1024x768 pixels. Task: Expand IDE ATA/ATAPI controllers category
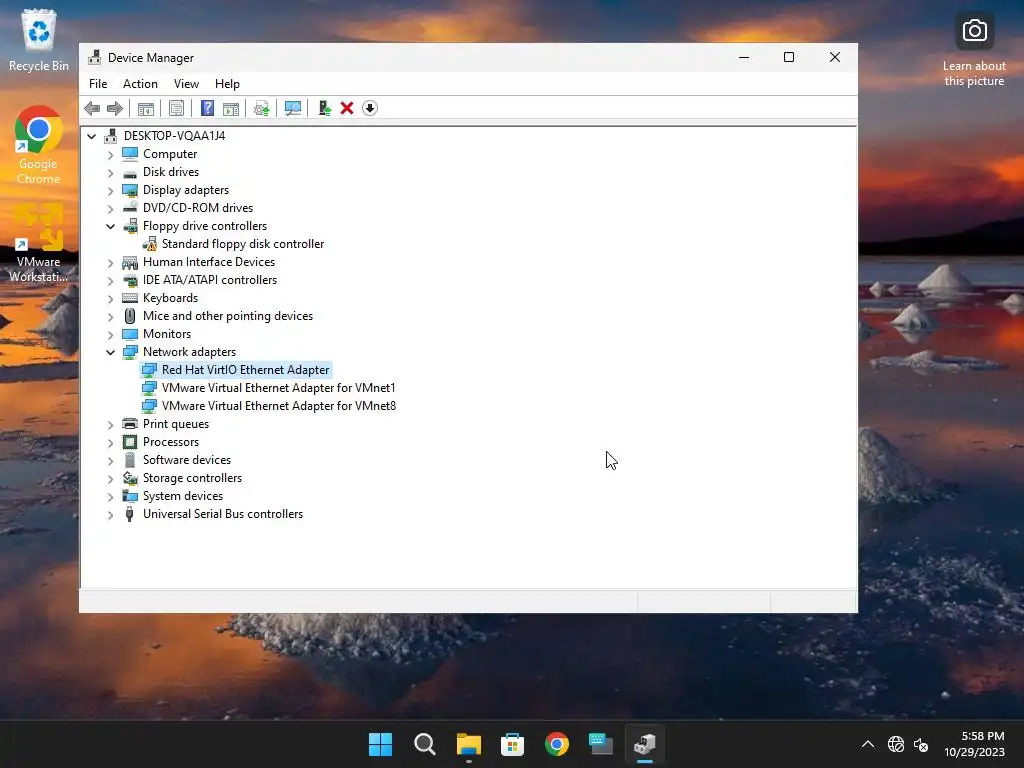click(x=110, y=280)
